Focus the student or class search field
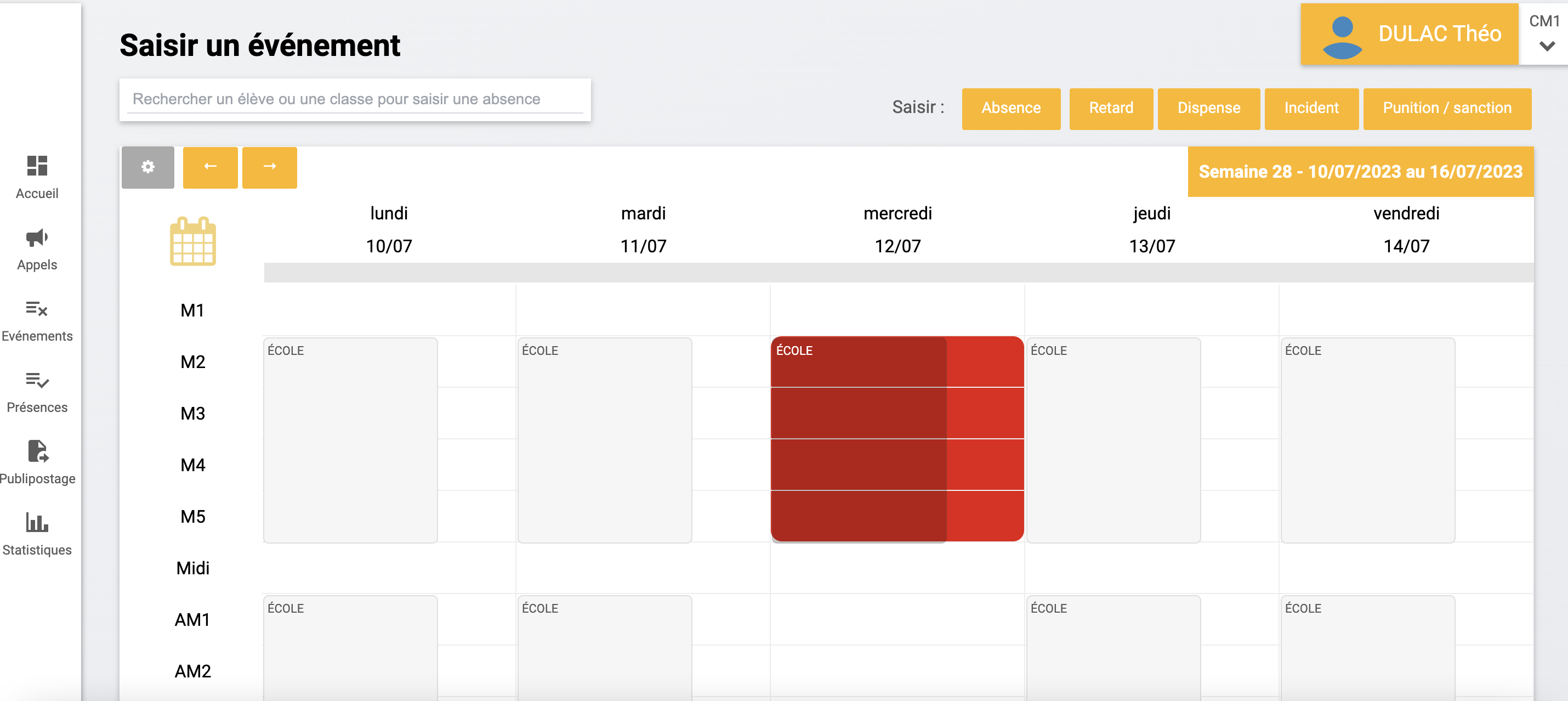Viewport: 1568px width, 701px height. pos(355,99)
